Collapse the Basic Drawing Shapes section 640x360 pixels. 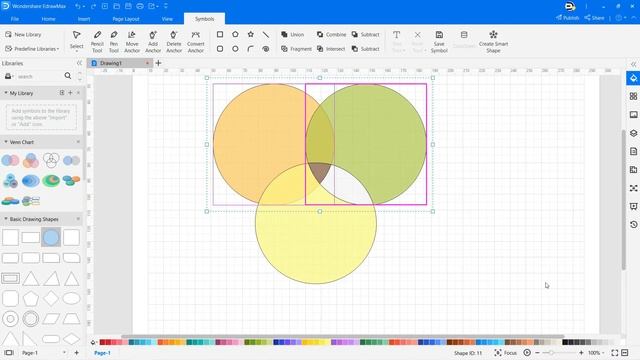point(6,219)
